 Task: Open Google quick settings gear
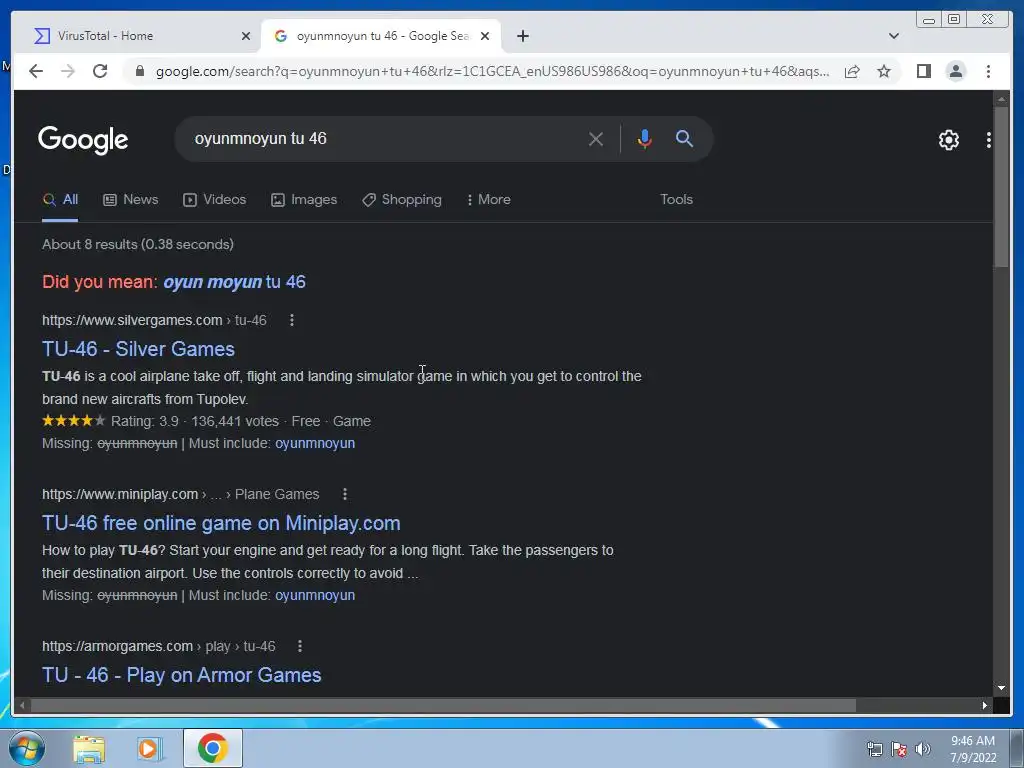click(949, 140)
